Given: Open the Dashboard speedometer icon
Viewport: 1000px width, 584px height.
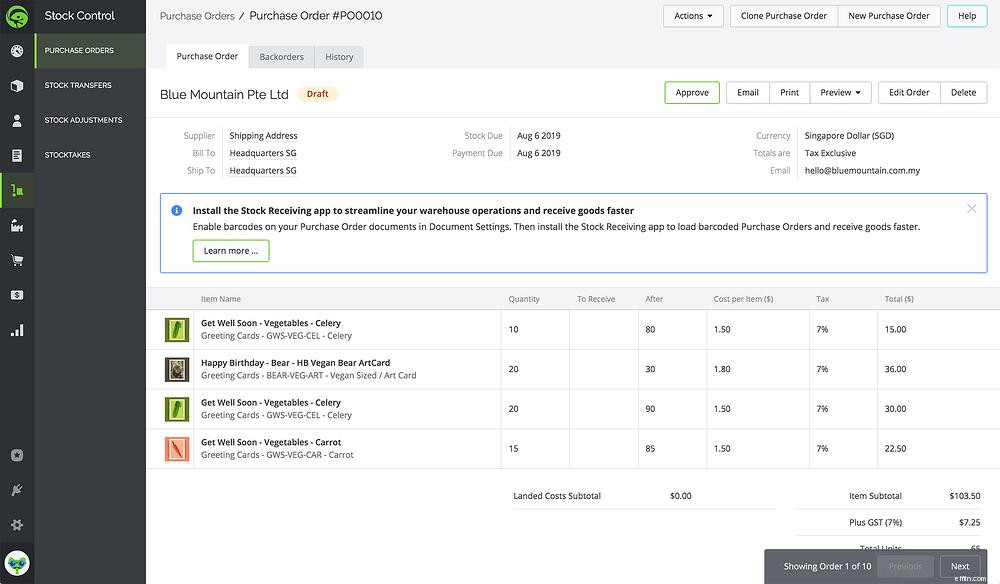Looking at the screenshot, I should coord(17,50).
